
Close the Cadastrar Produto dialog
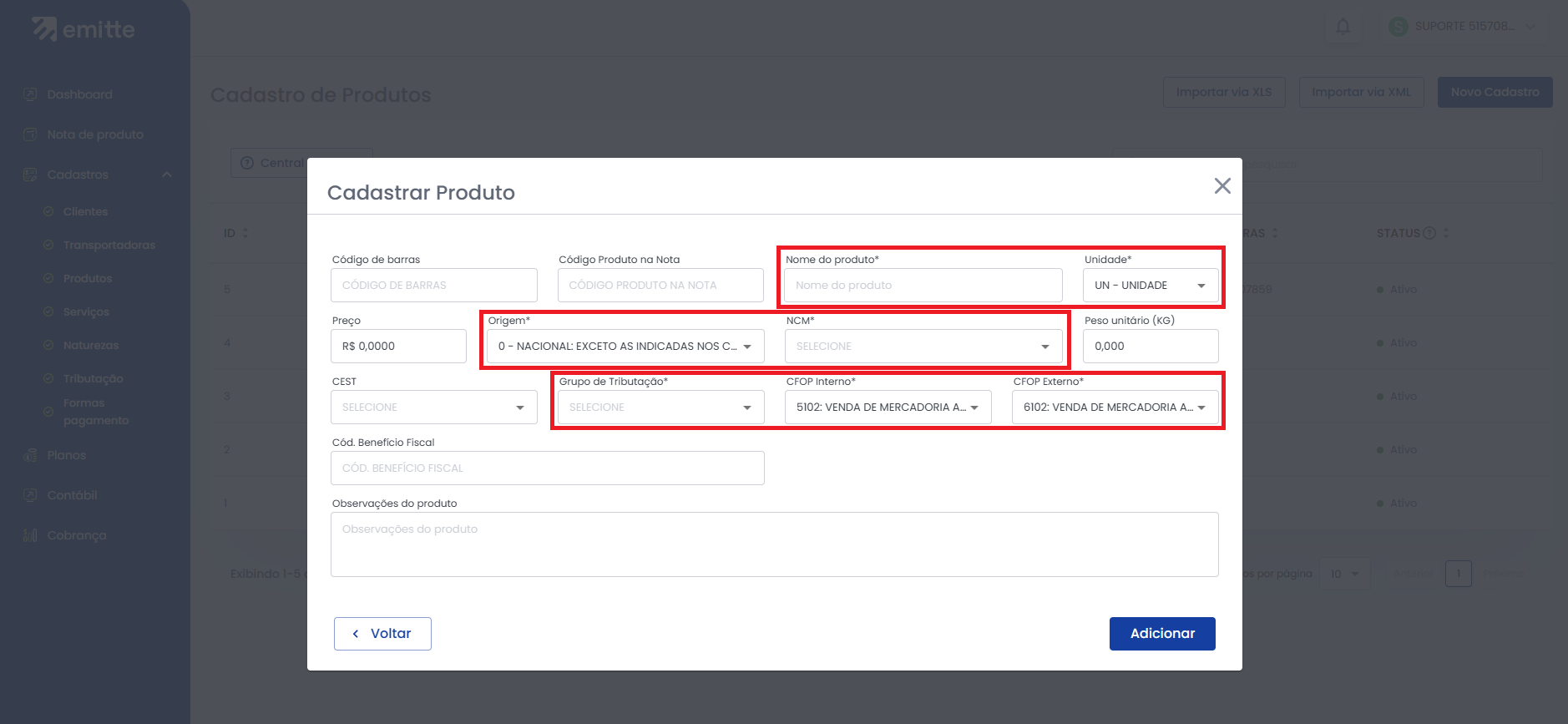click(x=1222, y=186)
